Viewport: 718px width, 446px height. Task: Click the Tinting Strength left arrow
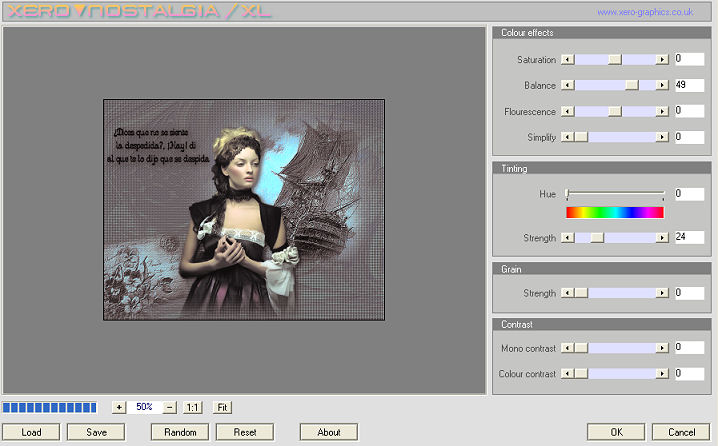point(568,238)
